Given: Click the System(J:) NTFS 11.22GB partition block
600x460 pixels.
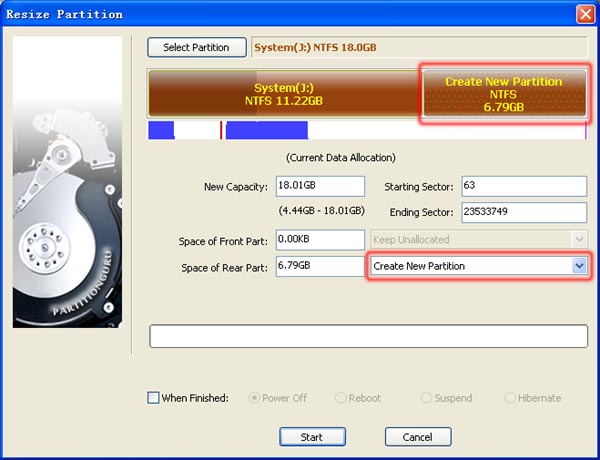Looking at the screenshot, I should pyautogui.click(x=284, y=93).
